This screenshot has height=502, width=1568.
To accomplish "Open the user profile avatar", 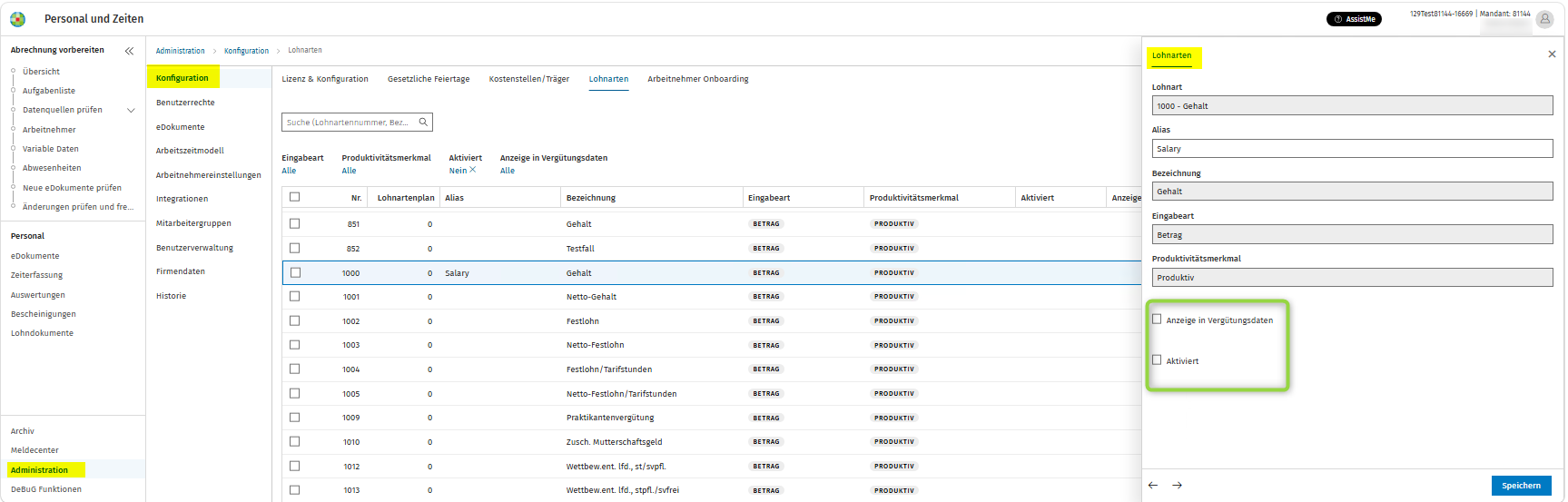I will [x=1544, y=19].
